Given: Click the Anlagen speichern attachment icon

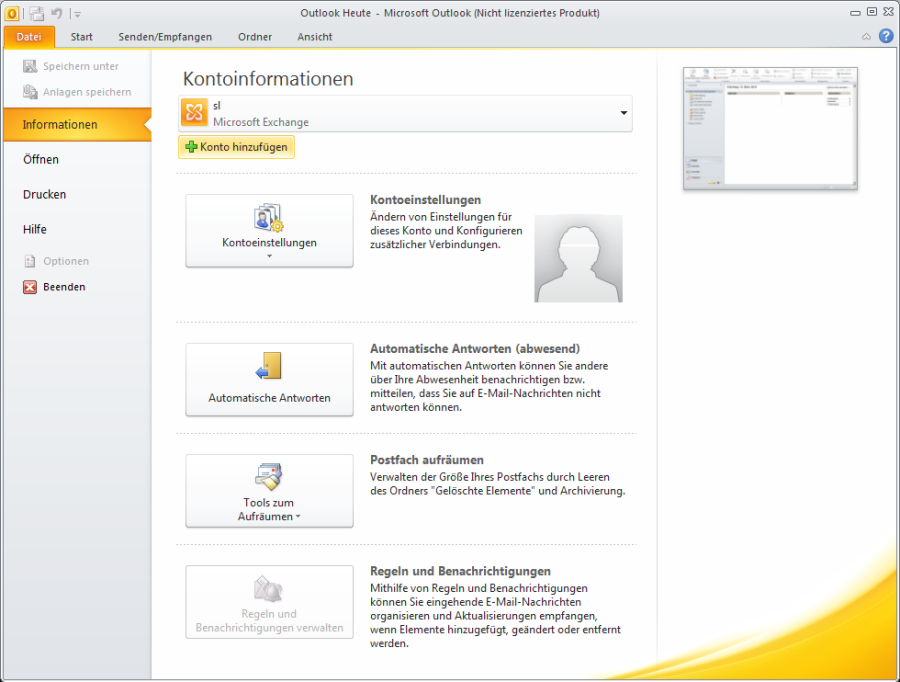Looking at the screenshot, I should click(x=30, y=92).
